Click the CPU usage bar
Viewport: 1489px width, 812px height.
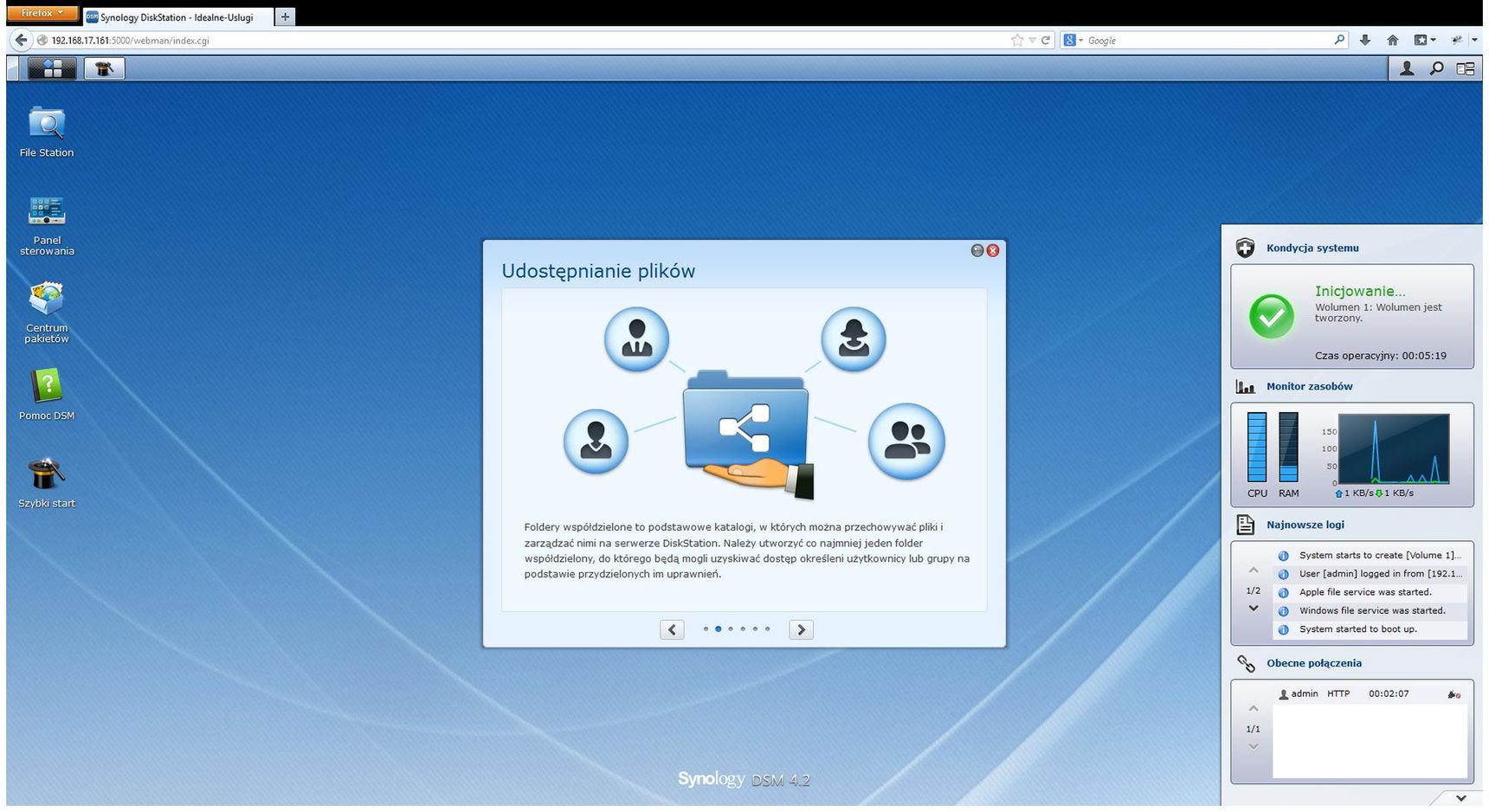1256,447
